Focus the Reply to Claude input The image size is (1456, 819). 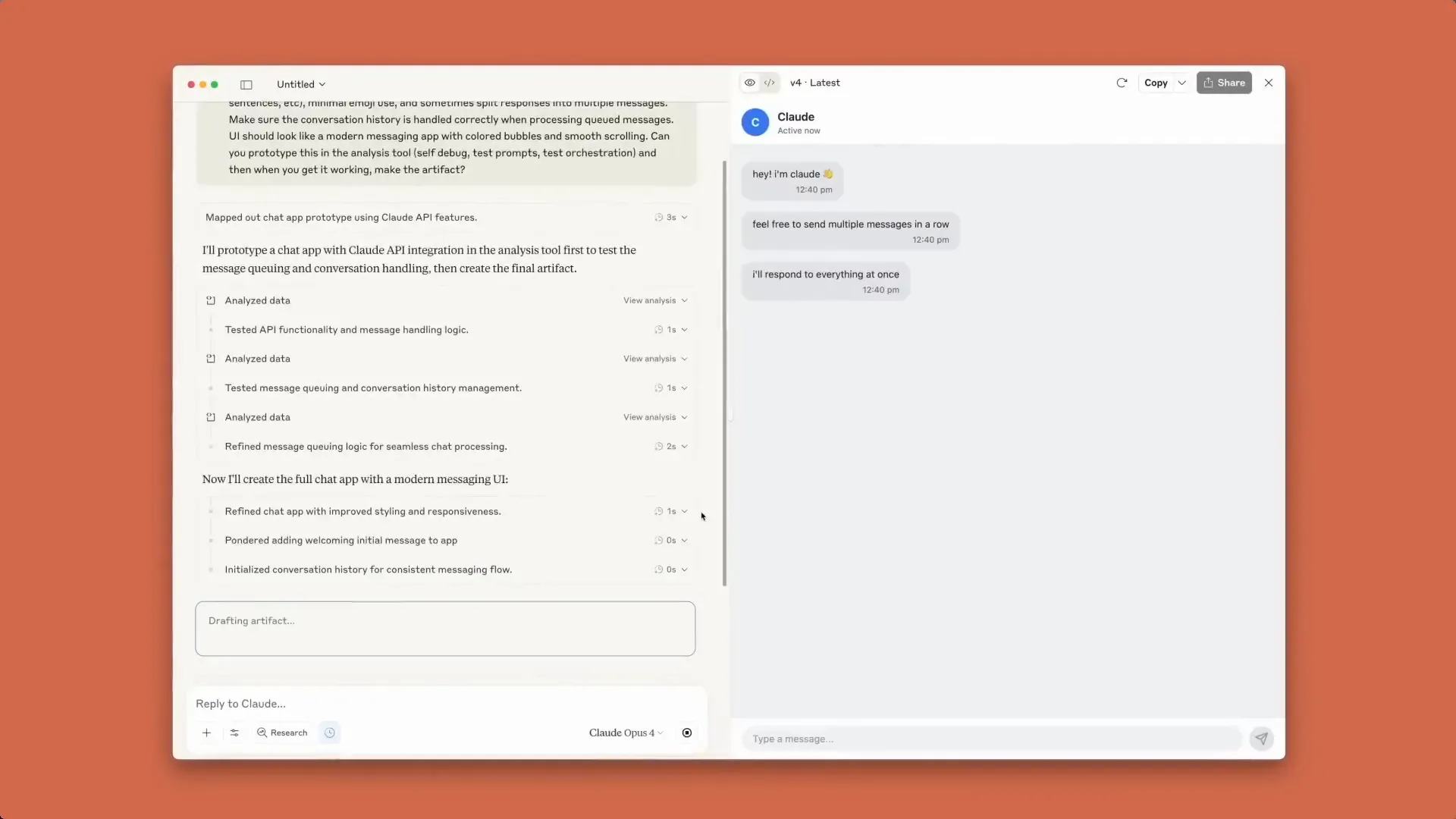click(x=446, y=704)
